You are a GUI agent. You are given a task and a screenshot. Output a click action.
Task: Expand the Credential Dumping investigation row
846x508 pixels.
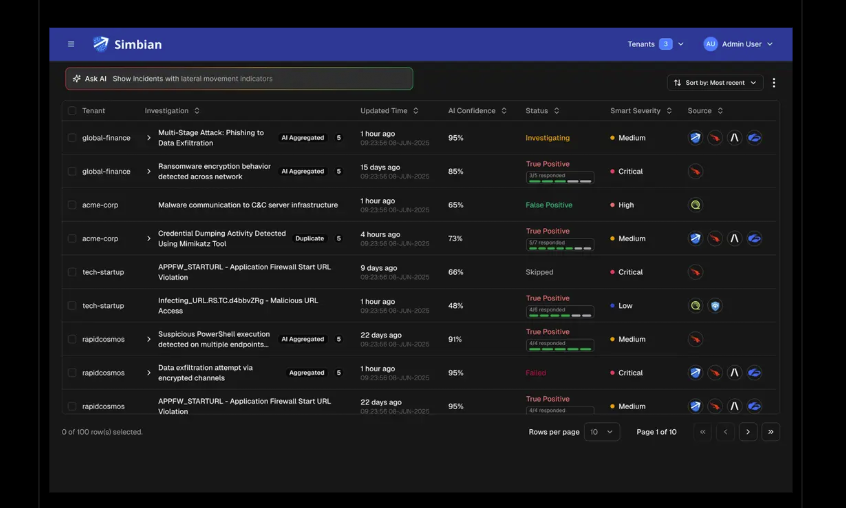[x=149, y=238]
